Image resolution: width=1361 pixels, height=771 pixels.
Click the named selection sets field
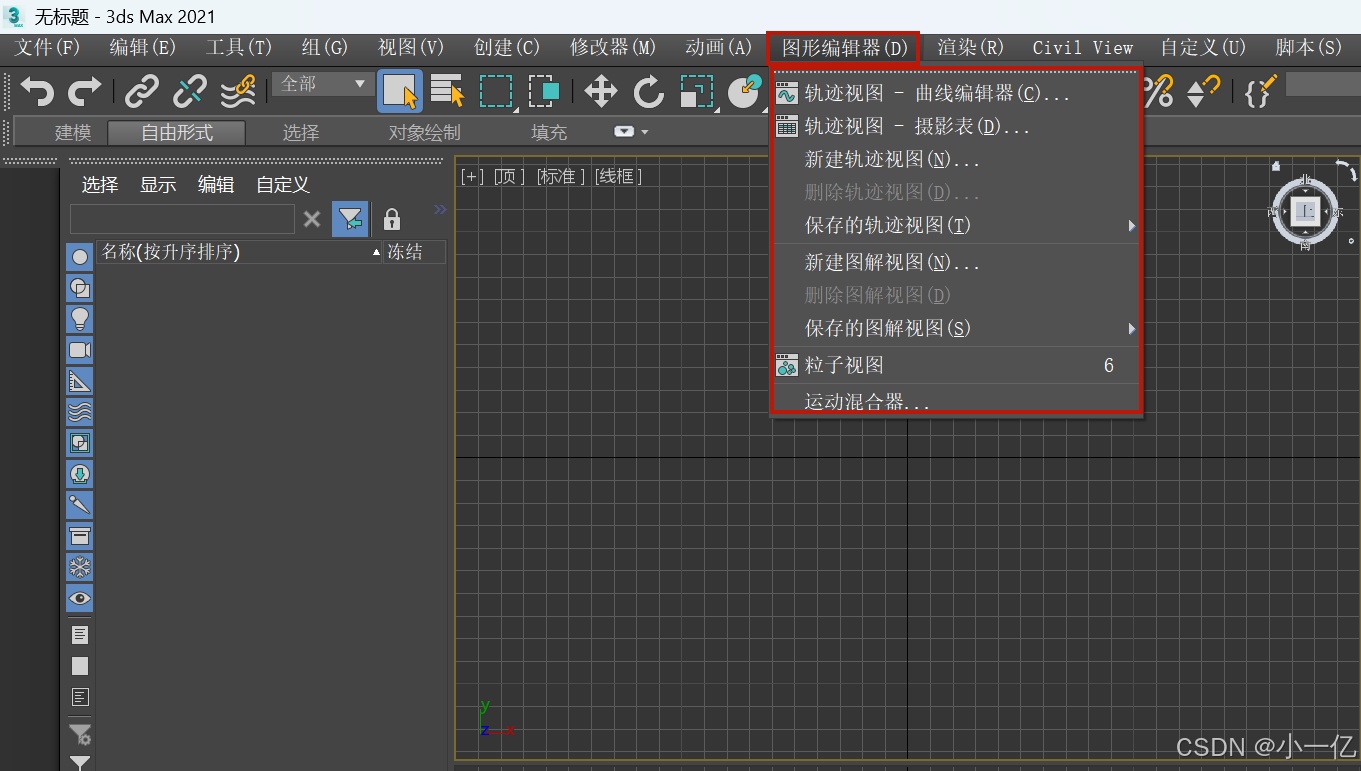pyautogui.click(x=1323, y=84)
